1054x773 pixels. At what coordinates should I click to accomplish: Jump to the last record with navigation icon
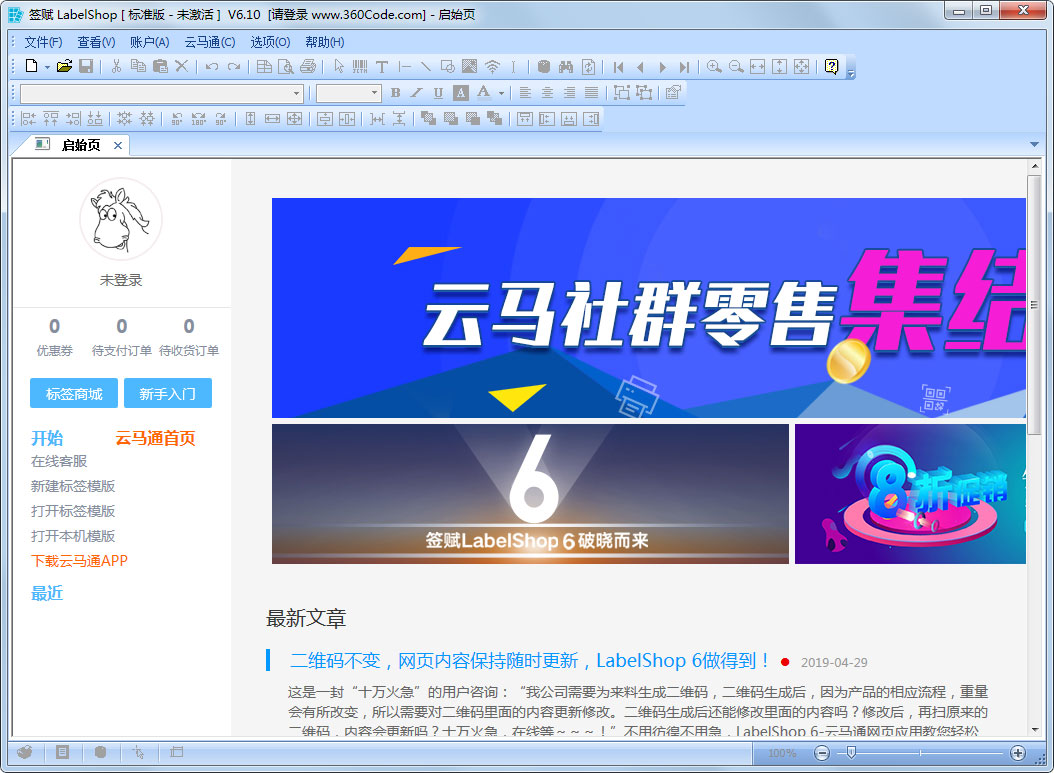pos(685,68)
